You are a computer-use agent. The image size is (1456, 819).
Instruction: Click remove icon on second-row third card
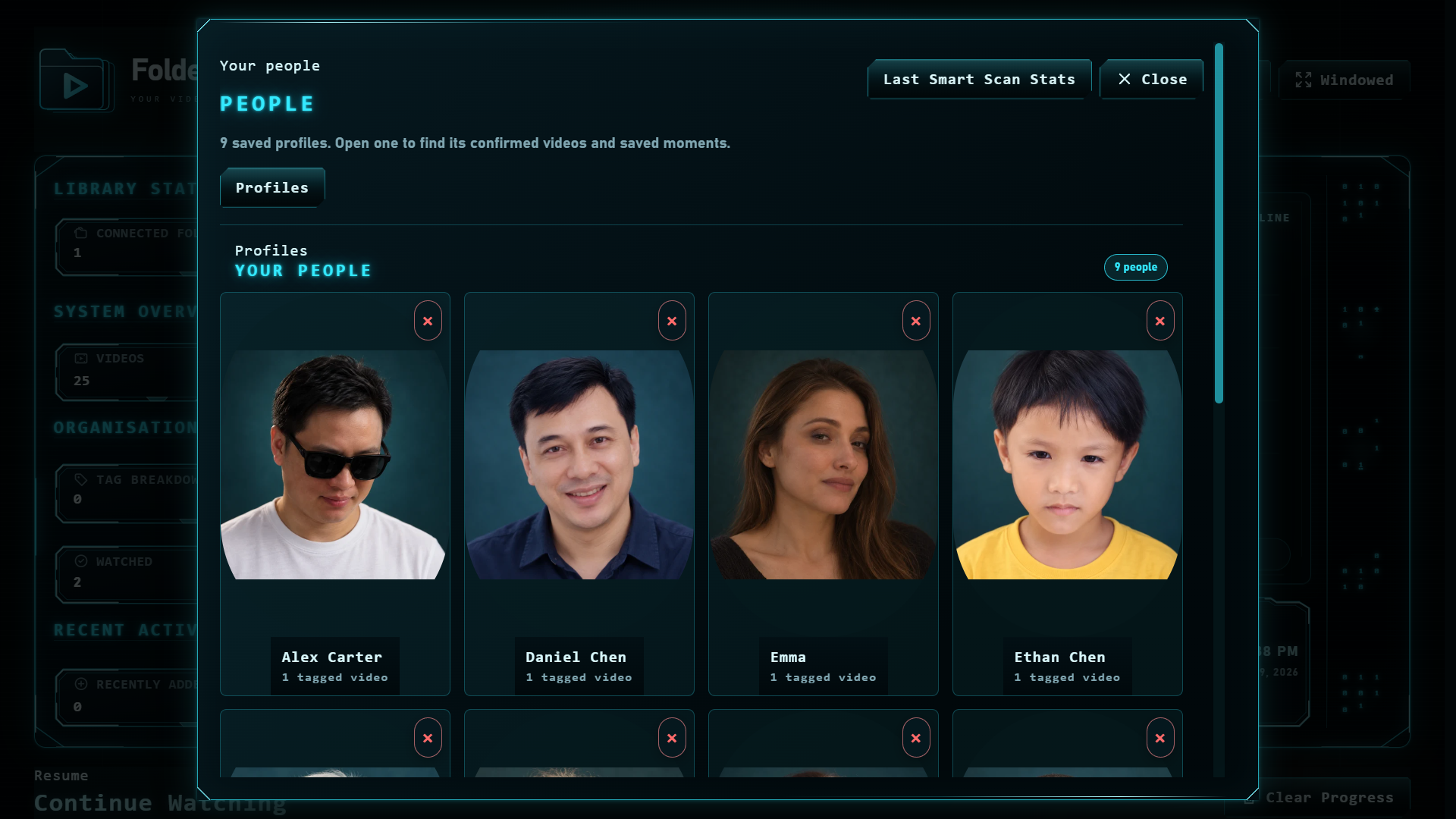[x=916, y=738]
